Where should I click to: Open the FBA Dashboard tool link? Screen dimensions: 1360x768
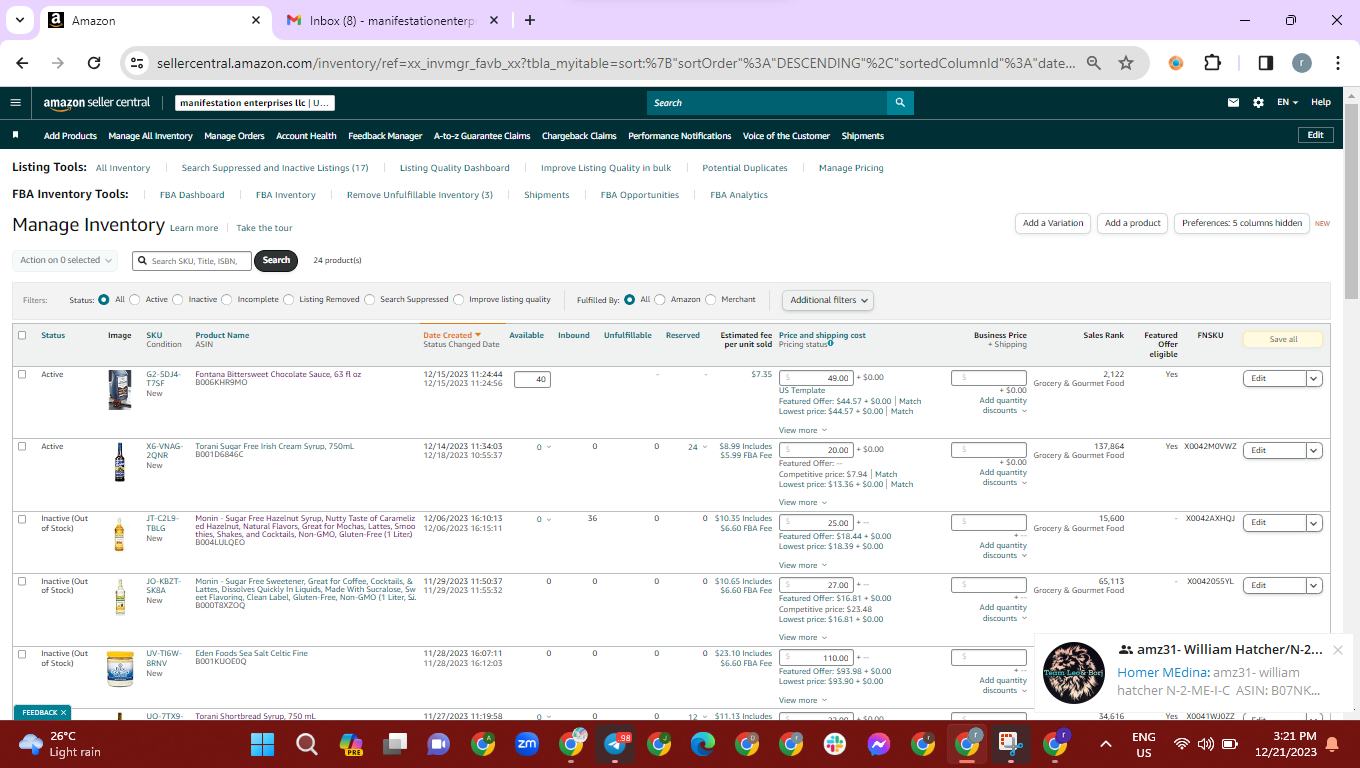point(192,195)
